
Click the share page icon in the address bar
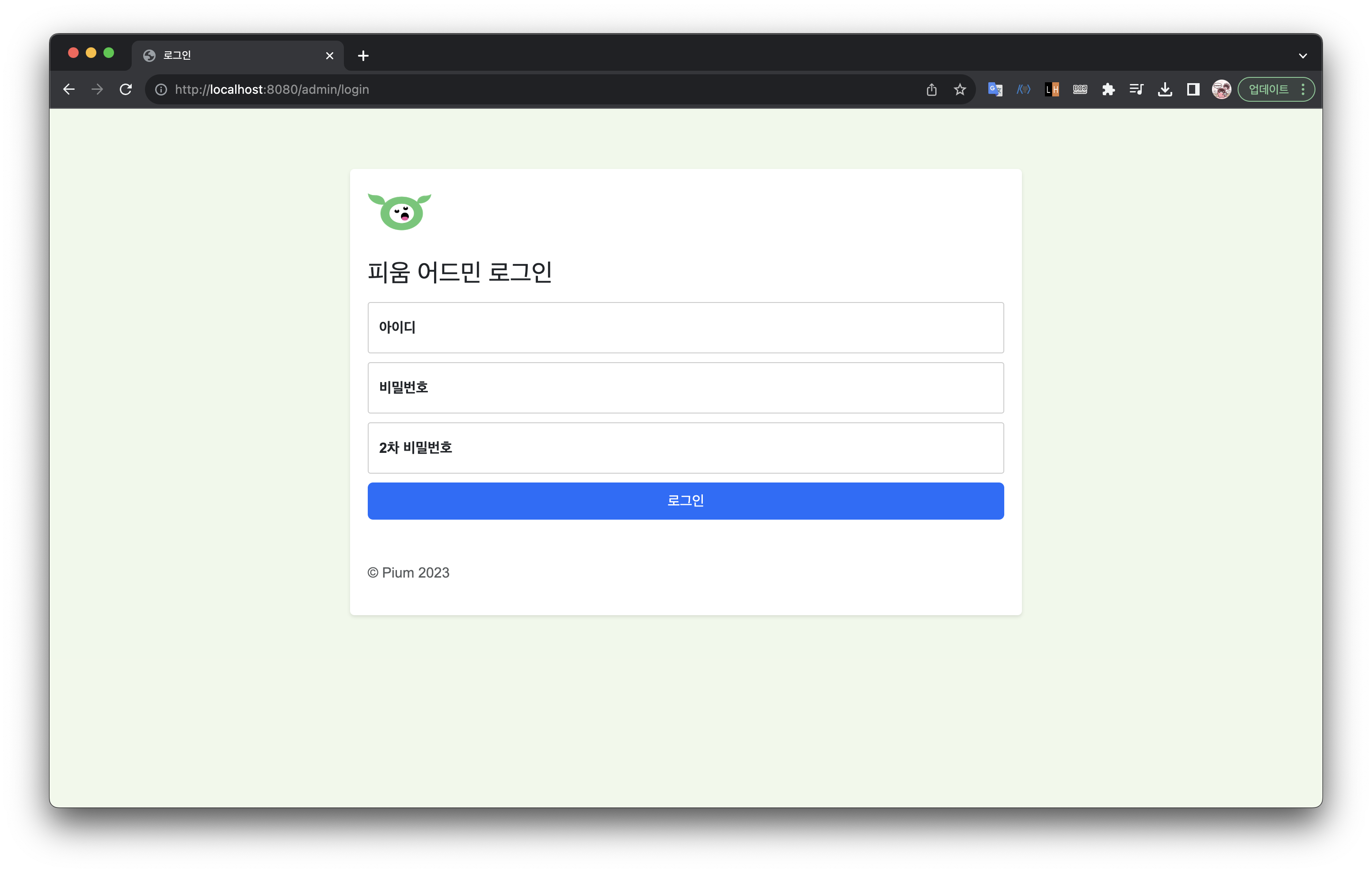(932, 89)
